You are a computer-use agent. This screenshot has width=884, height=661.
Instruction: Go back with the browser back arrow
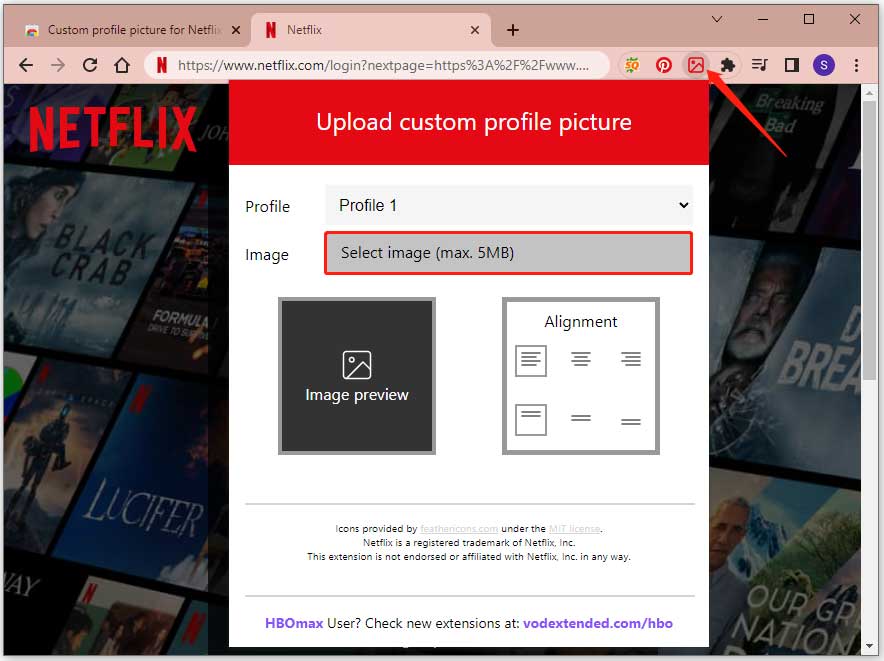[x=26, y=65]
